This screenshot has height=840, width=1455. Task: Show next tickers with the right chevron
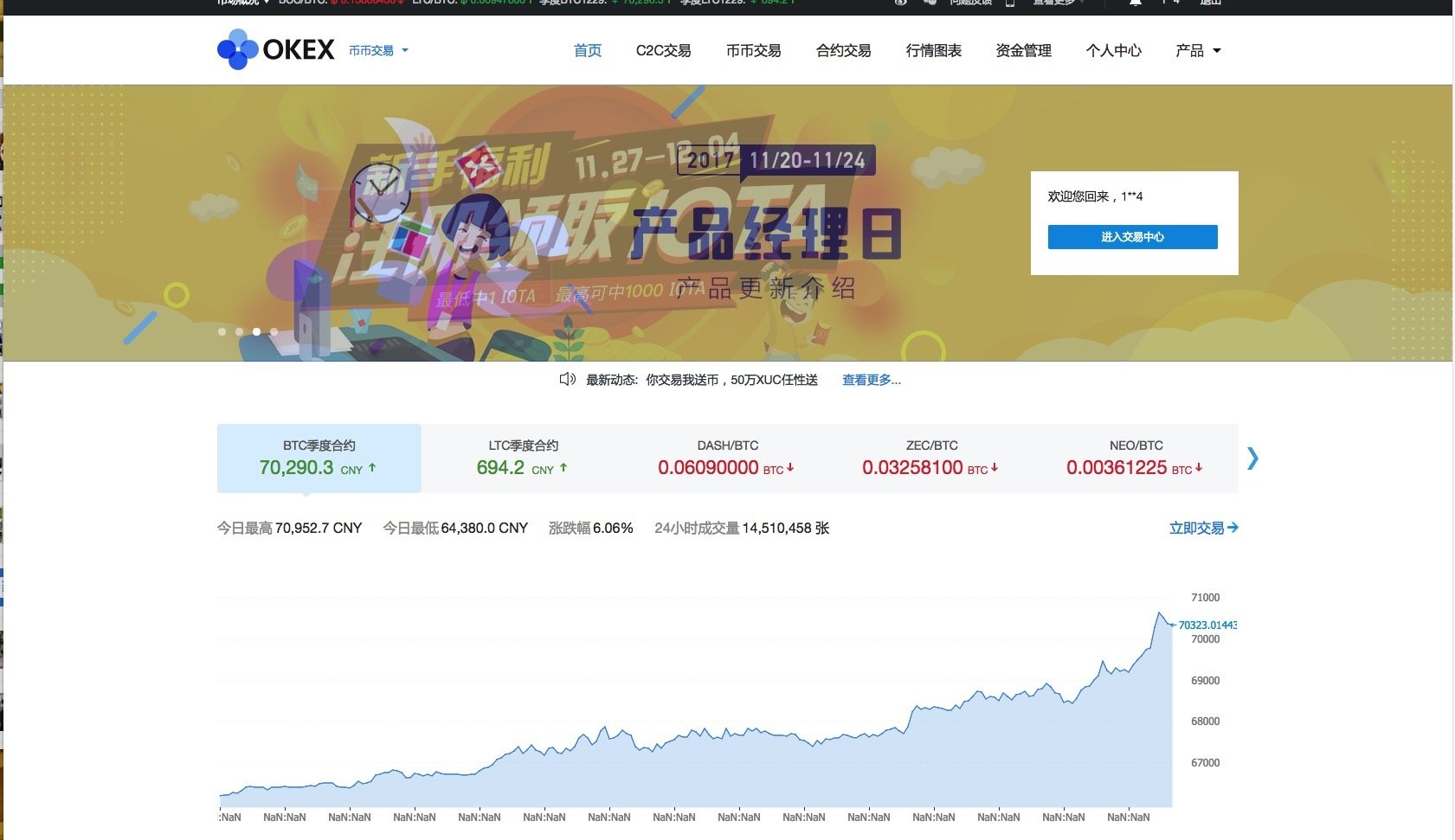(1252, 458)
